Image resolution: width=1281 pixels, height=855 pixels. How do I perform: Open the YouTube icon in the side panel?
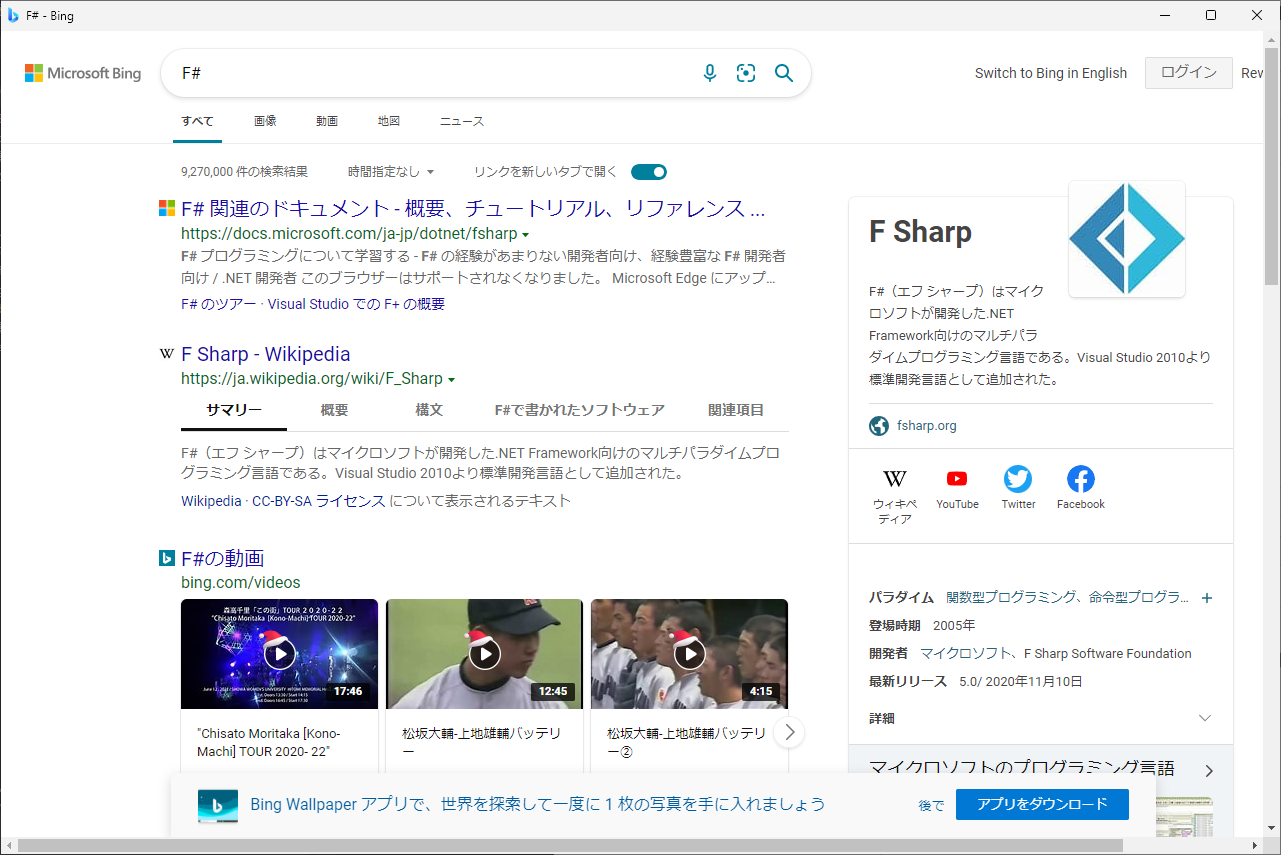(x=956, y=479)
